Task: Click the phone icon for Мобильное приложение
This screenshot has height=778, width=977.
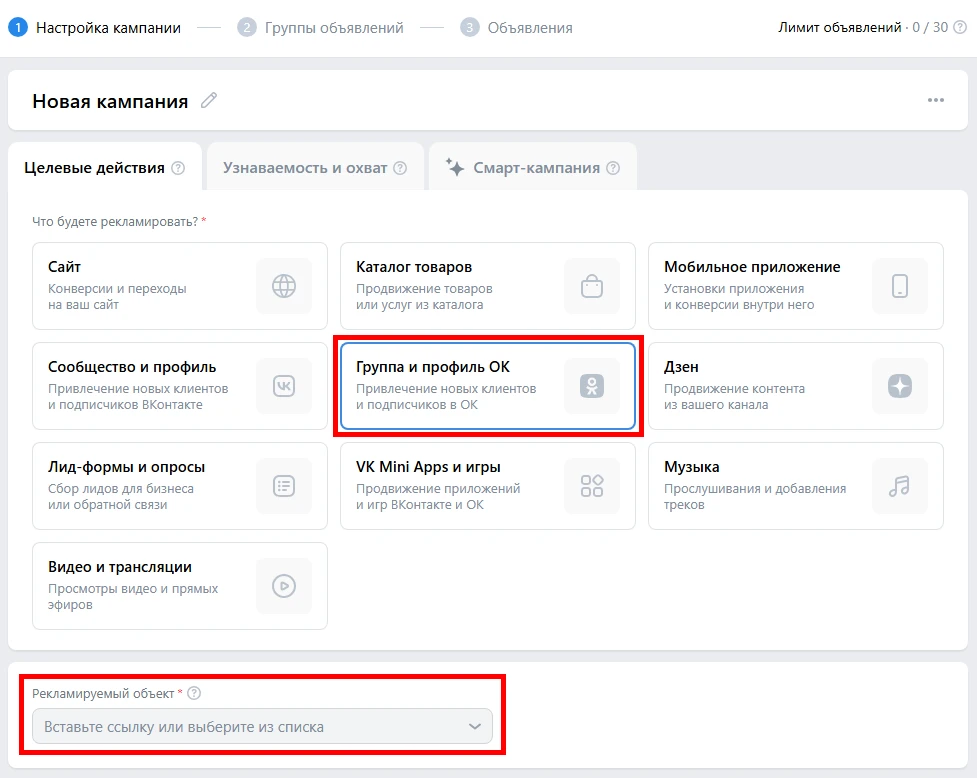Action: pos(900,286)
